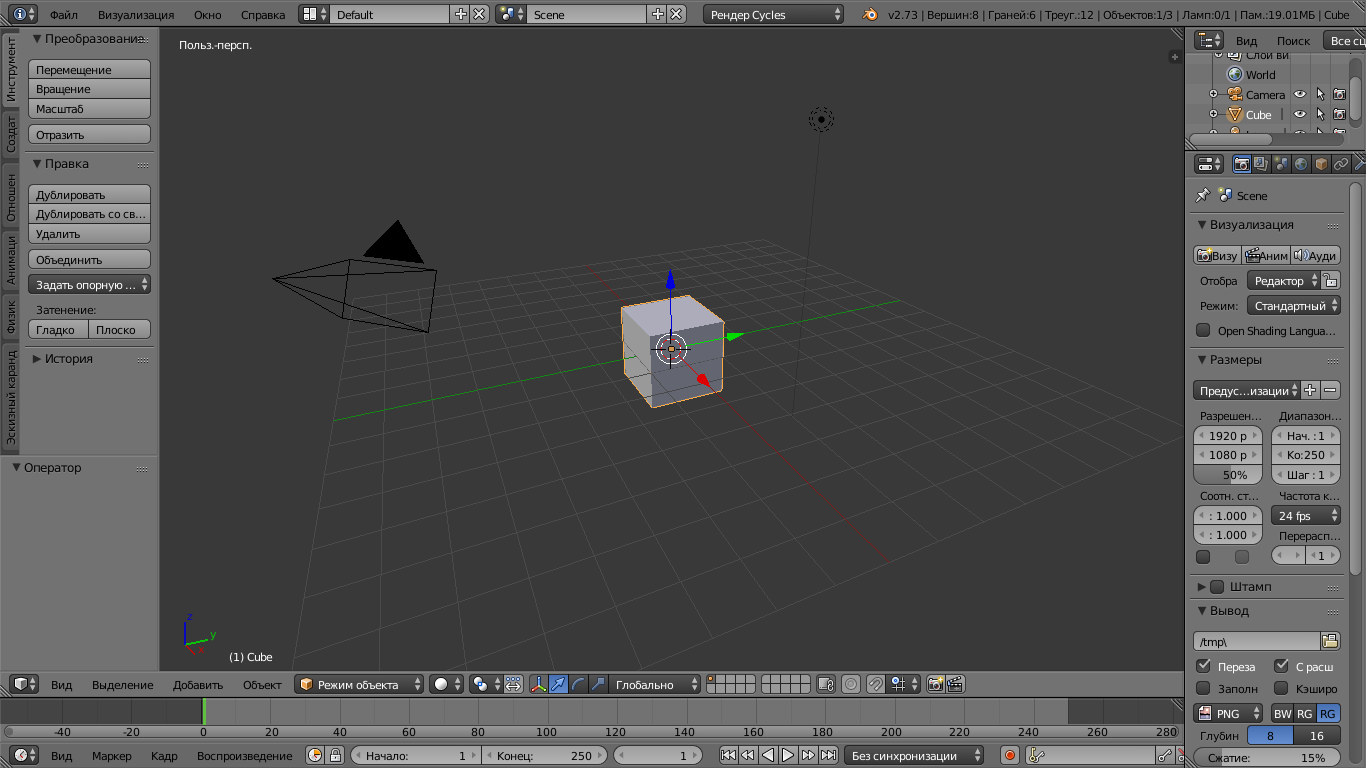Click the Object properties cube icon
Screen dimensions: 1366x768
(x=1321, y=164)
